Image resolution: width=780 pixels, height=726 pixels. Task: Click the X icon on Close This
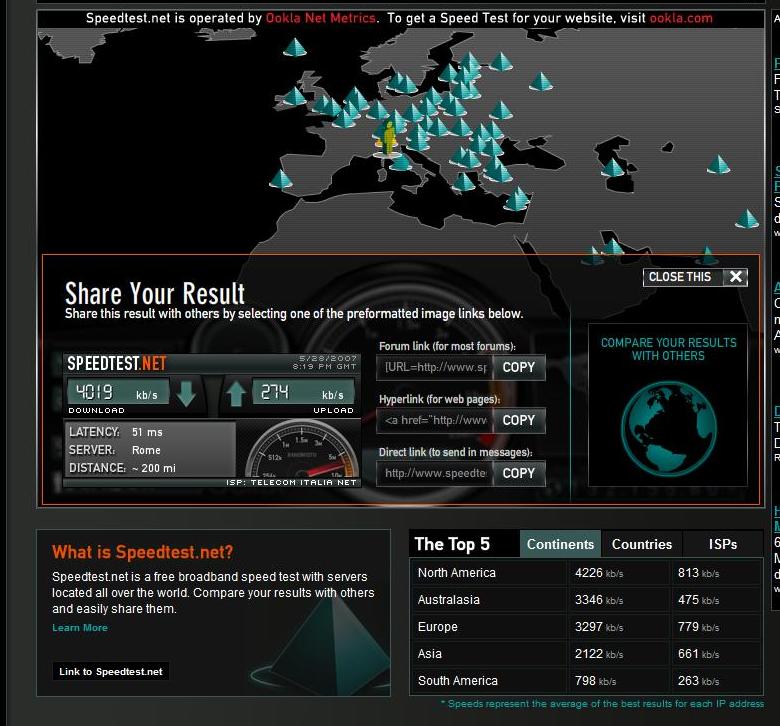[736, 277]
